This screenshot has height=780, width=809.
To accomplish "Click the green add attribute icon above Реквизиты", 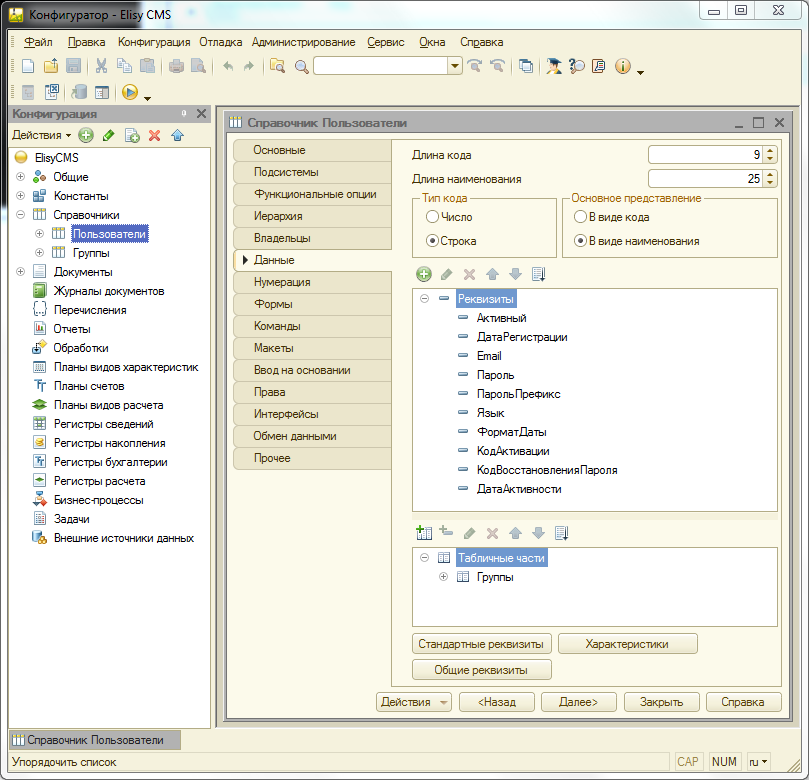I will tap(424, 274).
